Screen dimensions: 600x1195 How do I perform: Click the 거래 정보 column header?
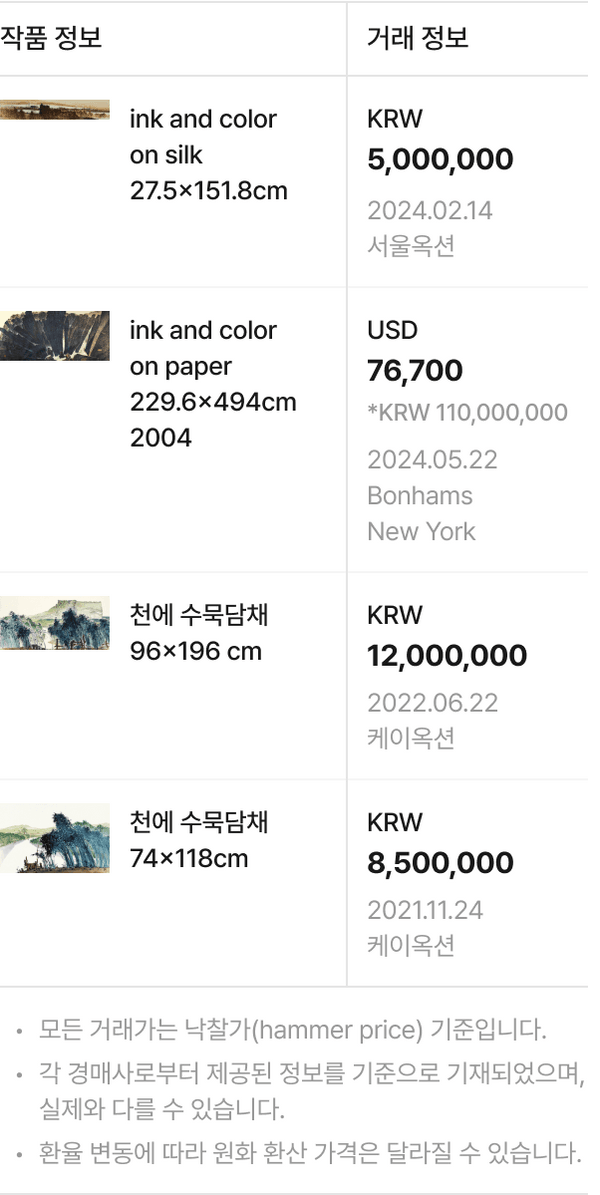pyautogui.click(x=418, y=38)
